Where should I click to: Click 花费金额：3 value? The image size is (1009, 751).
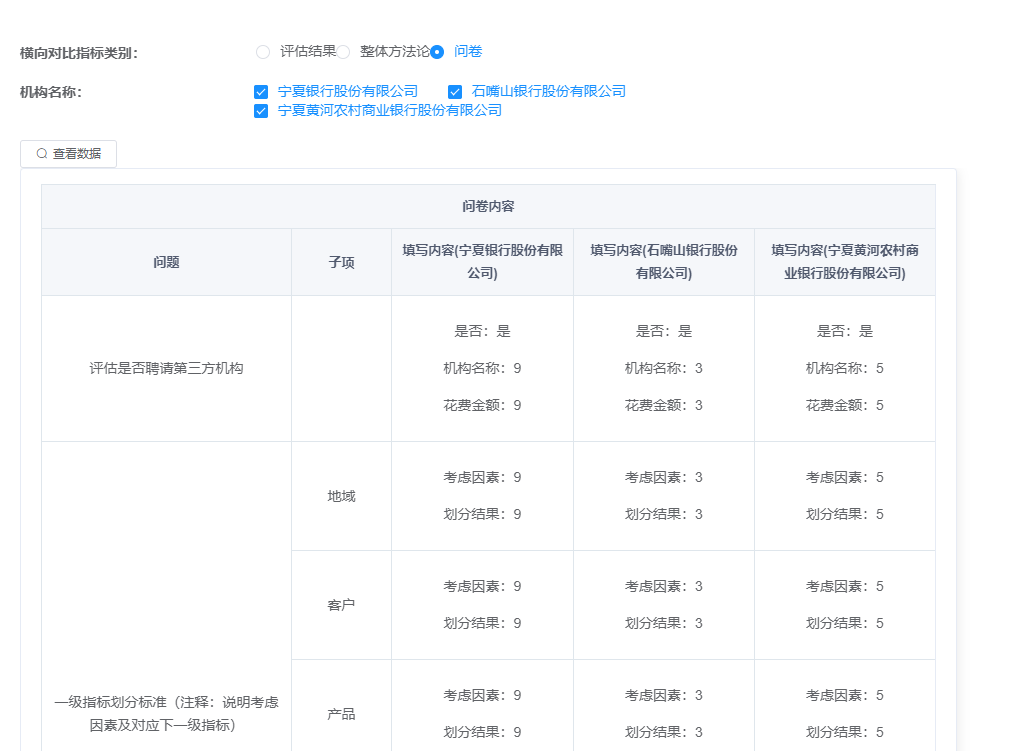pos(664,405)
